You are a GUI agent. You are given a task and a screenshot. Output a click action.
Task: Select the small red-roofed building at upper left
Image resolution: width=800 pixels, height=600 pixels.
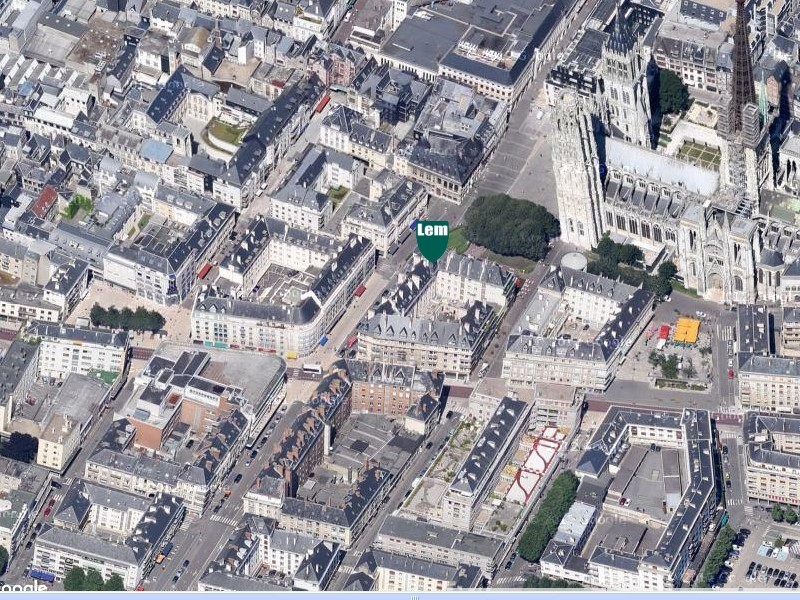[x=45, y=201]
